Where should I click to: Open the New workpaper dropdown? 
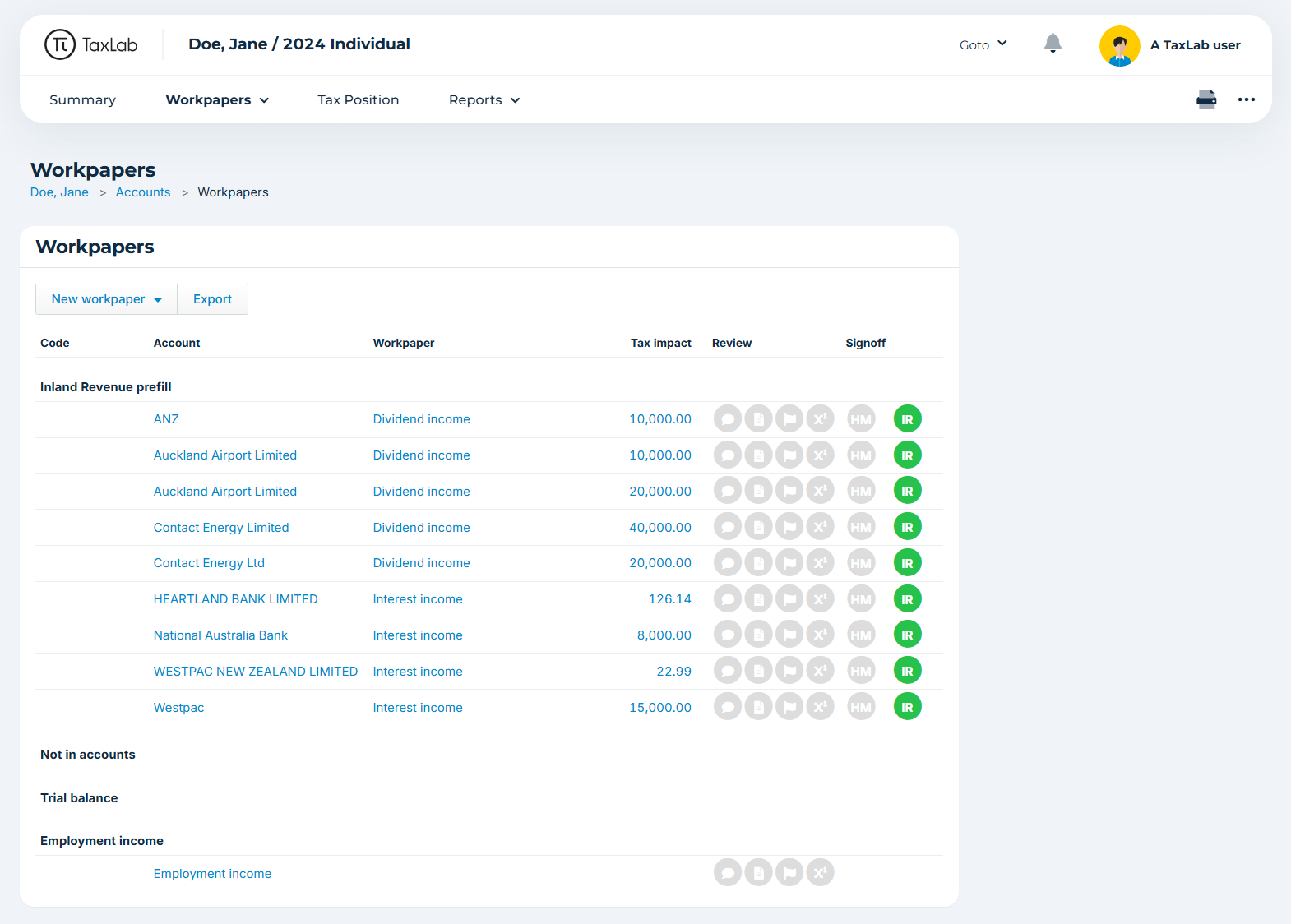coord(106,299)
